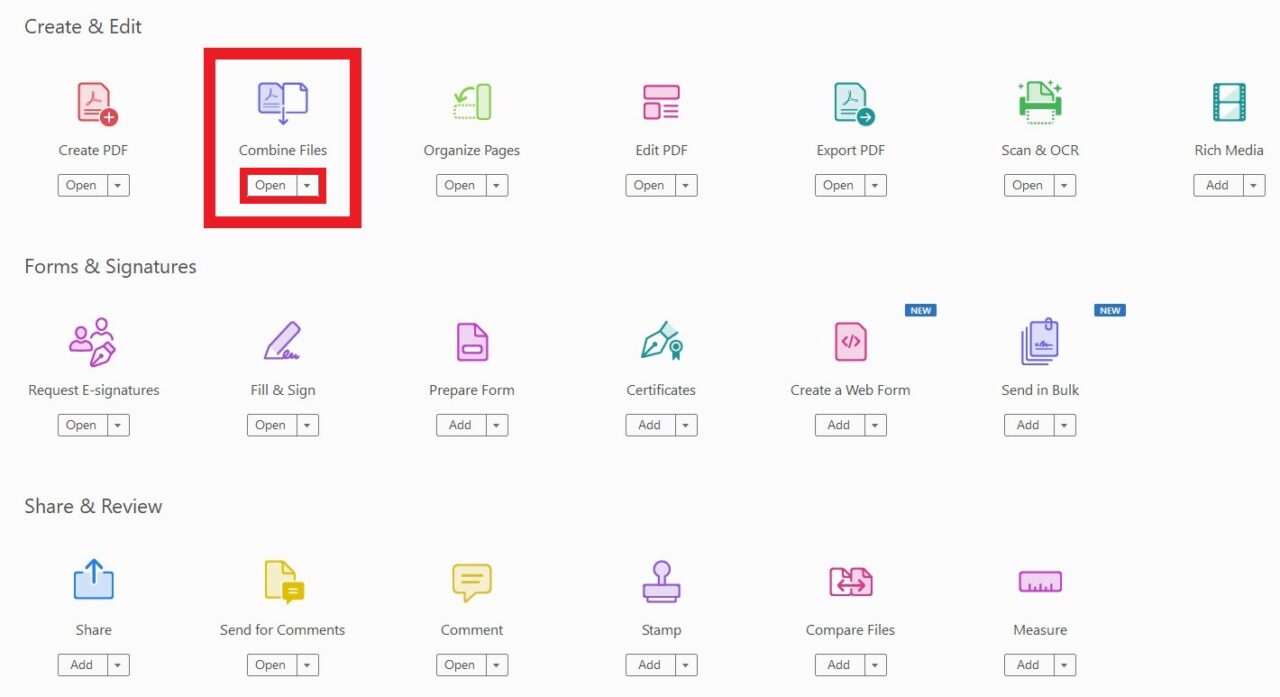Open the Scan & OCR dropdown arrow
Image resolution: width=1280 pixels, height=697 pixels.
1064,185
